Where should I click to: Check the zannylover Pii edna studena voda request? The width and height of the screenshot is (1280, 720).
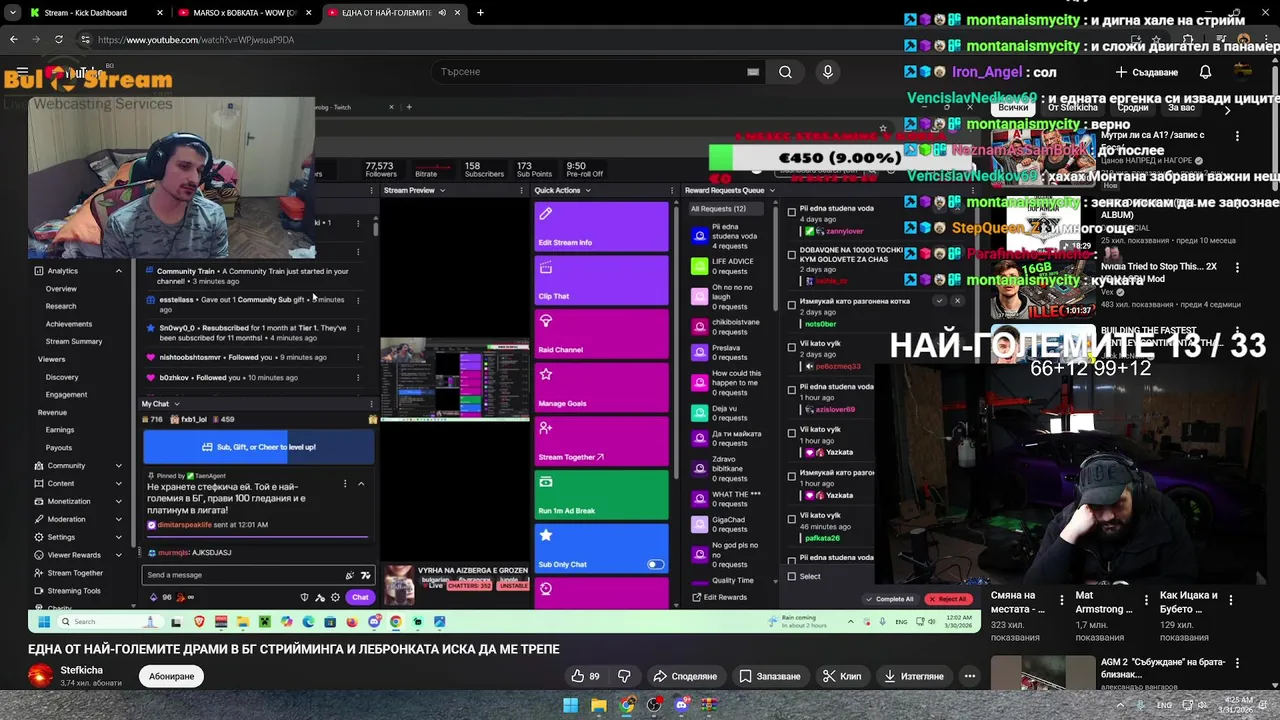(x=792, y=212)
